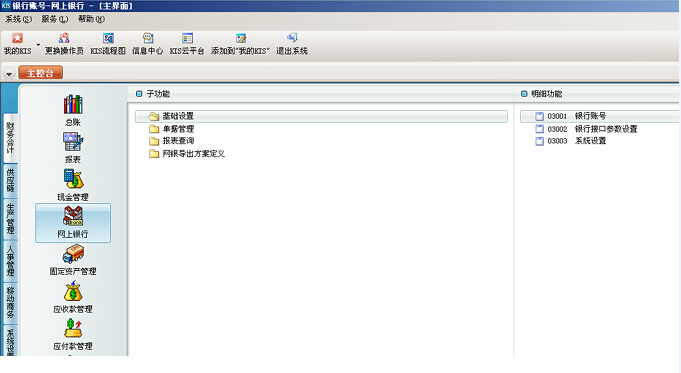The height and width of the screenshot is (373, 681).
Task: Select the 主控台 tab
Action: point(40,73)
